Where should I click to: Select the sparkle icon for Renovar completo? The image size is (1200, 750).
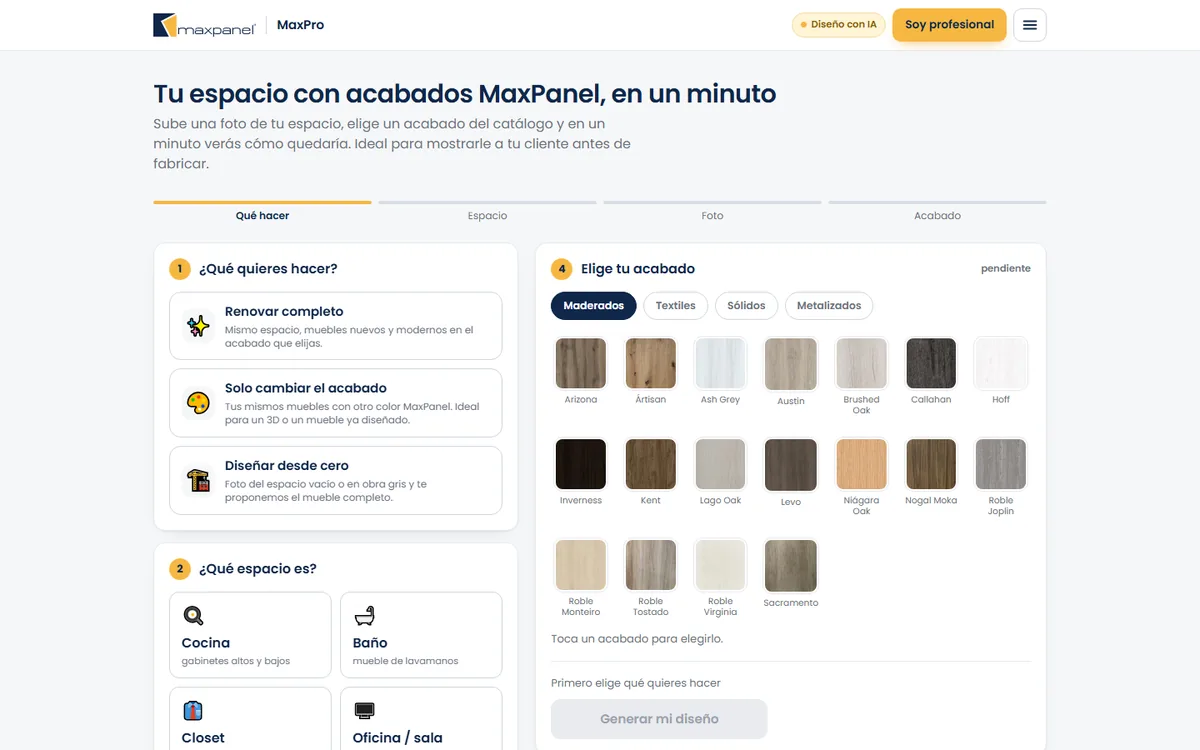pos(198,326)
